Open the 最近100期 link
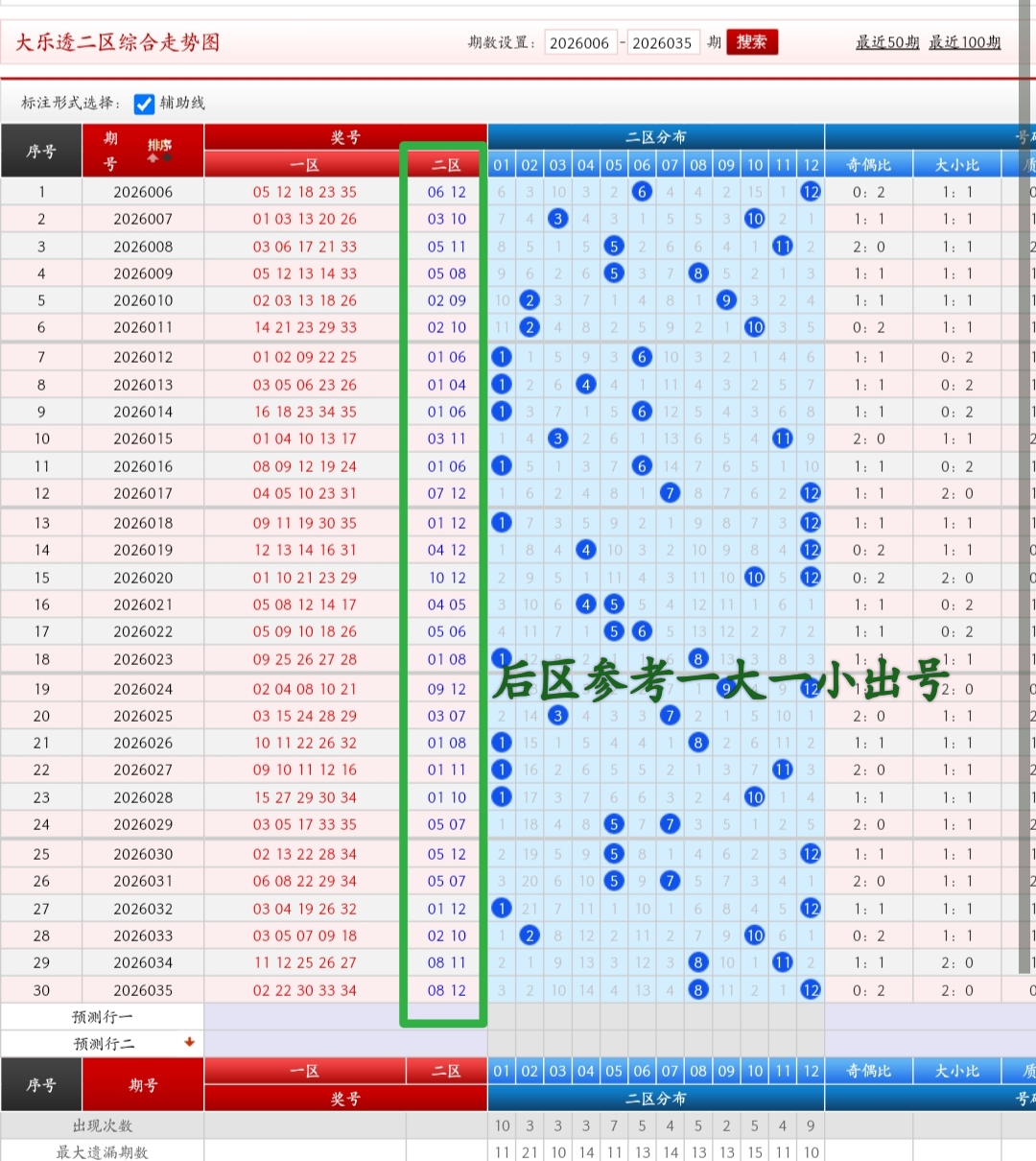1036x1161 pixels. pos(965,43)
